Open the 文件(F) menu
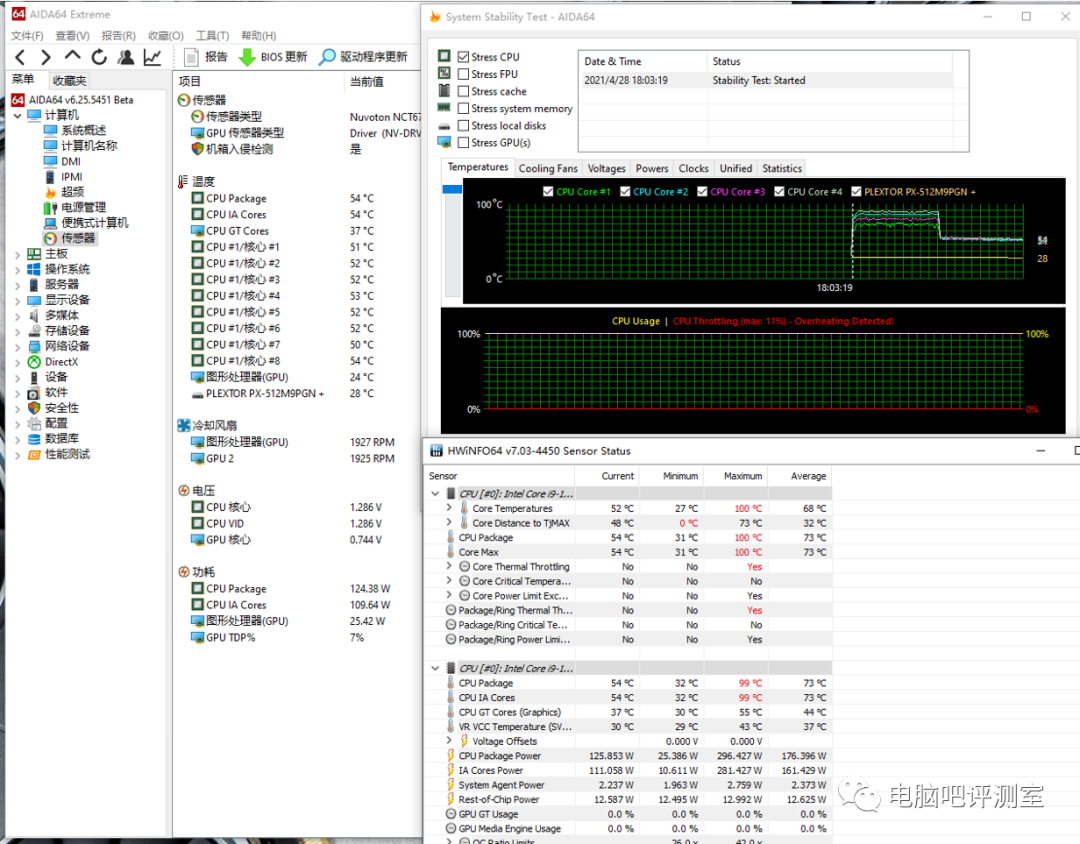1080x844 pixels. tap(27, 35)
